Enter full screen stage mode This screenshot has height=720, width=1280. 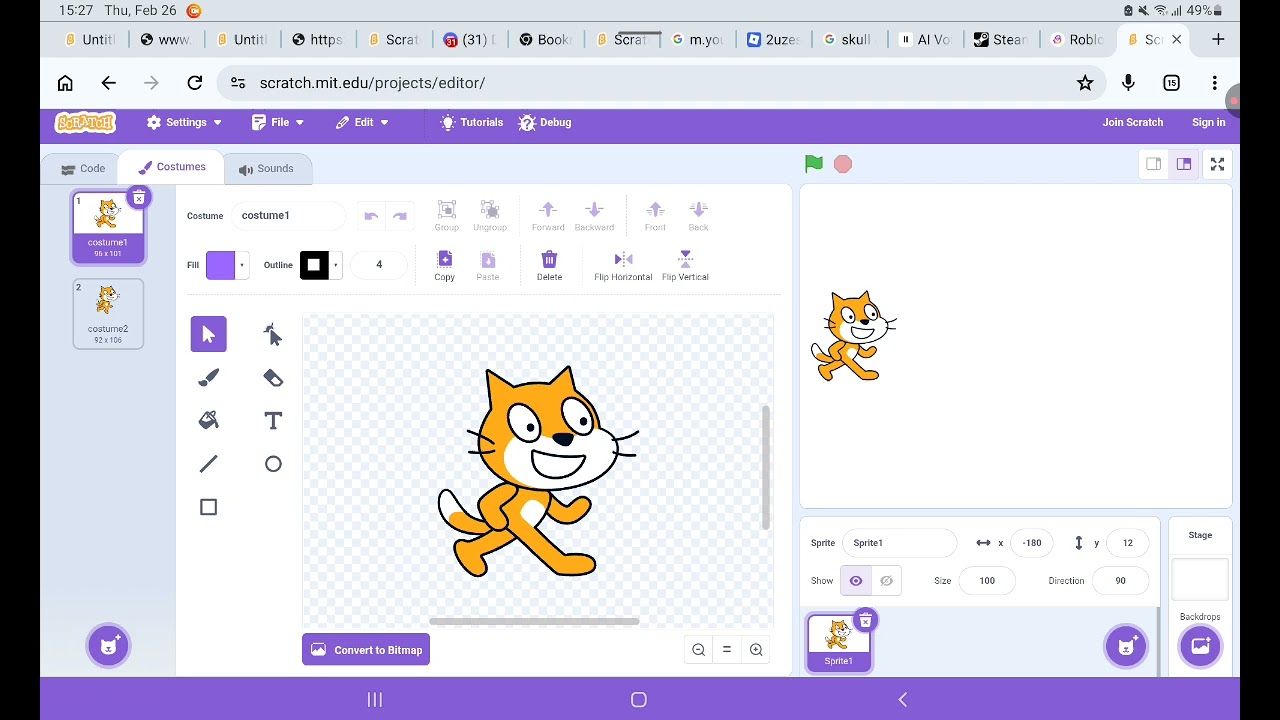pyautogui.click(x=1217, y=164)
